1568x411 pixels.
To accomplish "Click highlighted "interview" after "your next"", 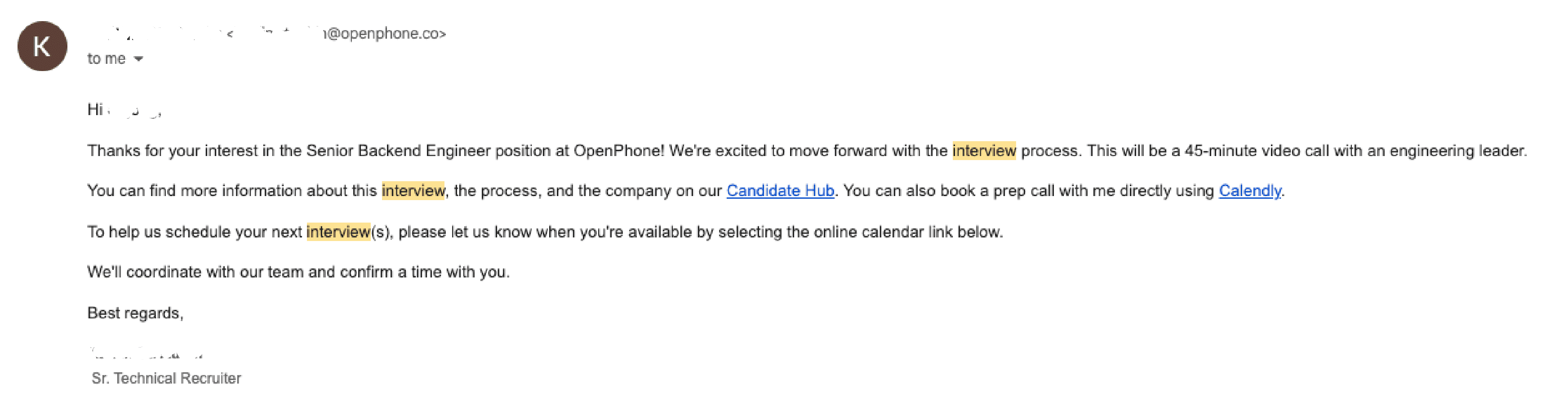I will click(x=338, y=232).
